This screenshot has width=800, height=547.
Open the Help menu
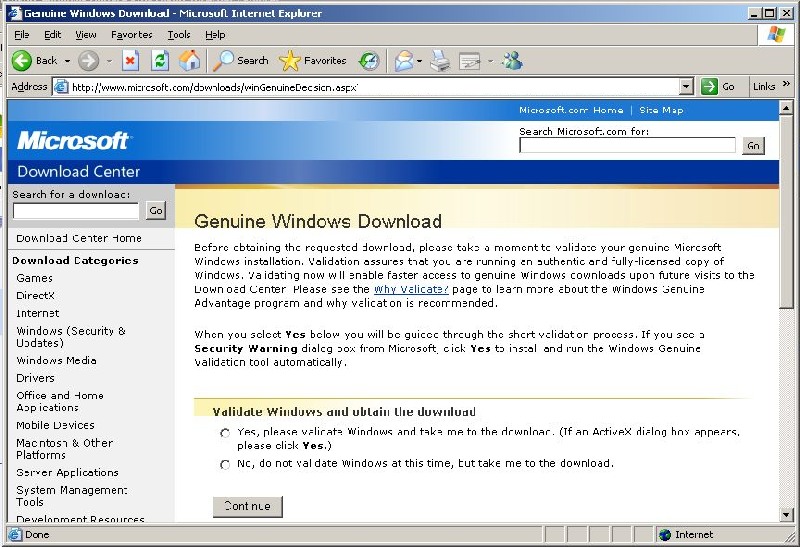coord(215,35)
